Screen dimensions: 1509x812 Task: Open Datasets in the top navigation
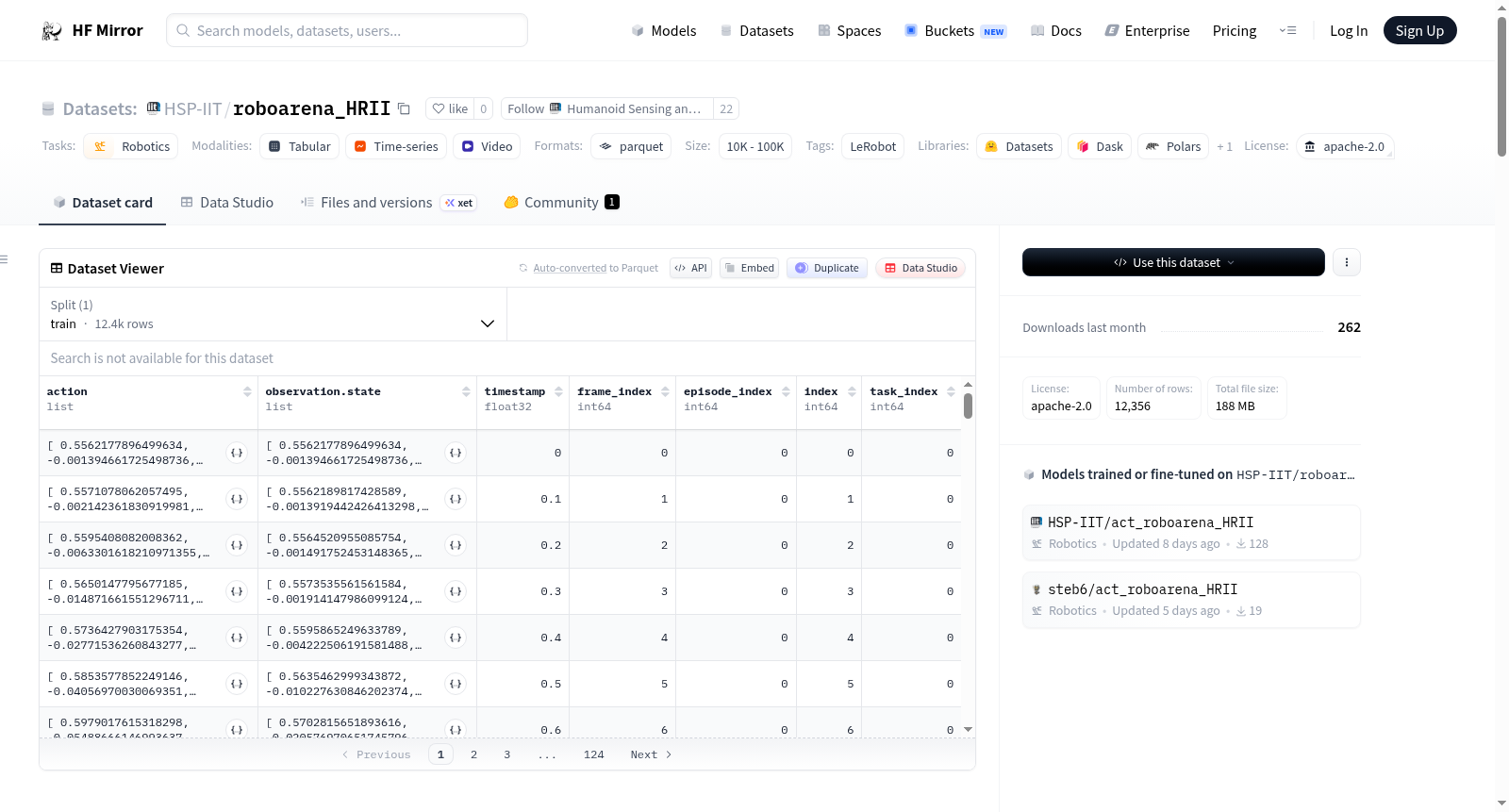pos(756,31)
